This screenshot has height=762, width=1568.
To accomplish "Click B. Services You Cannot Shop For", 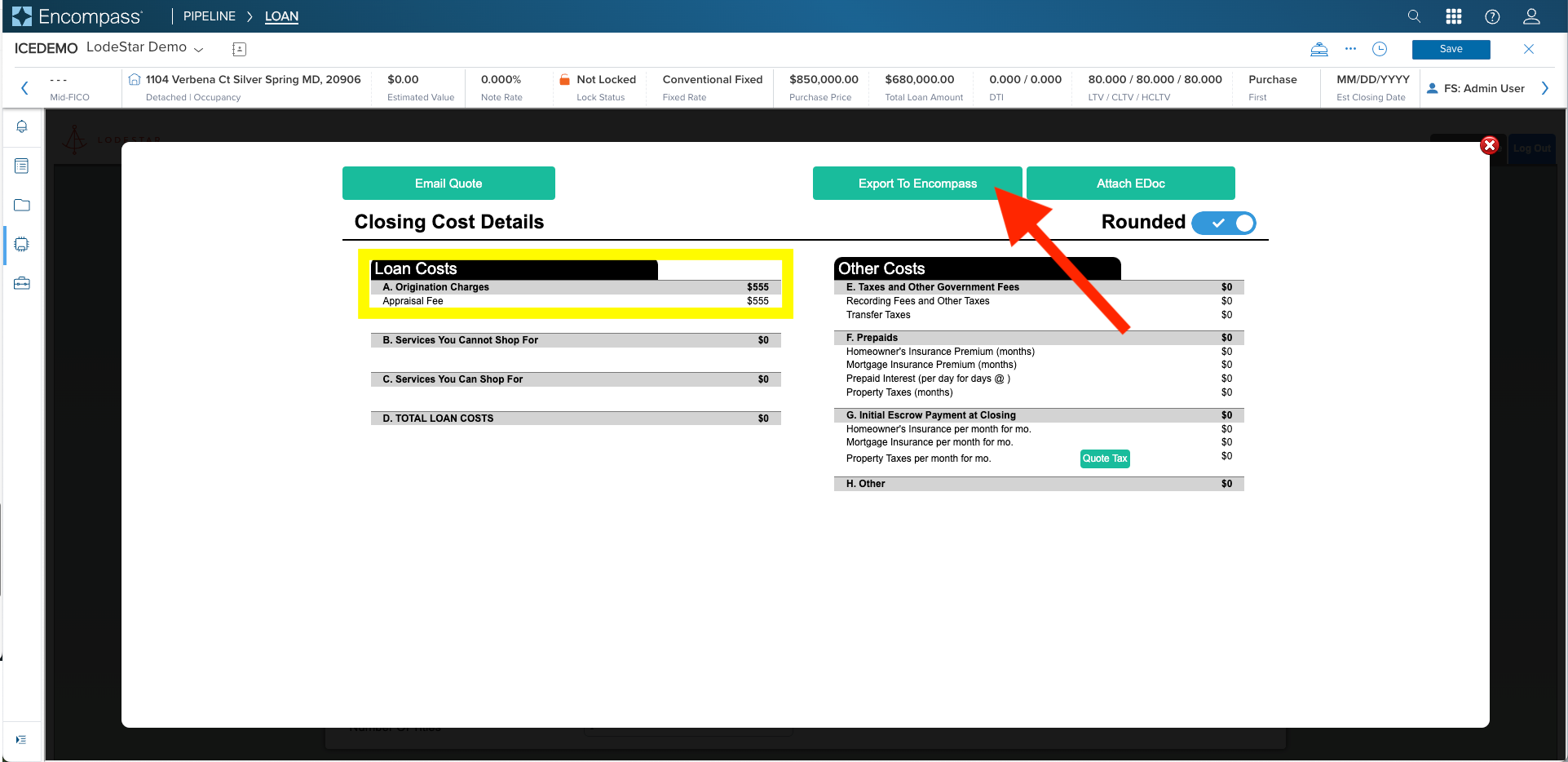I will point(576,340).
